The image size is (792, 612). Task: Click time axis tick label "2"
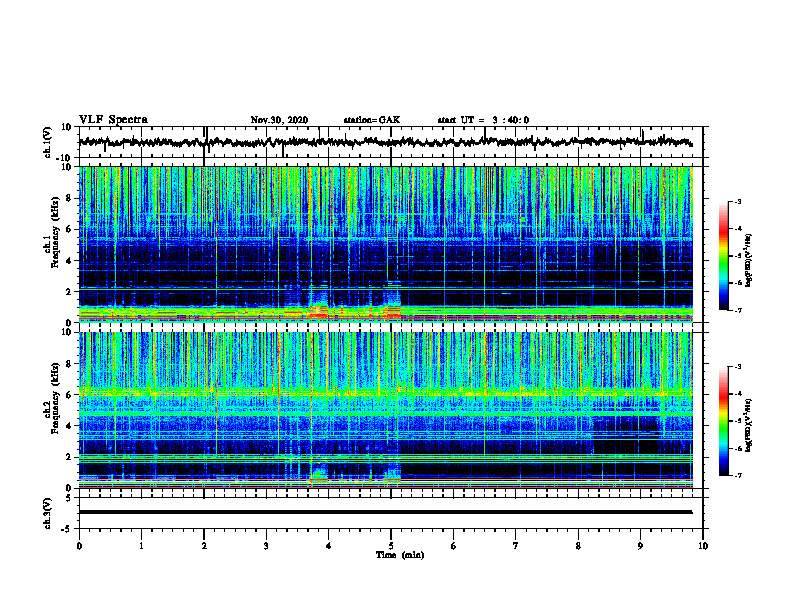click(x=204, y=546)
